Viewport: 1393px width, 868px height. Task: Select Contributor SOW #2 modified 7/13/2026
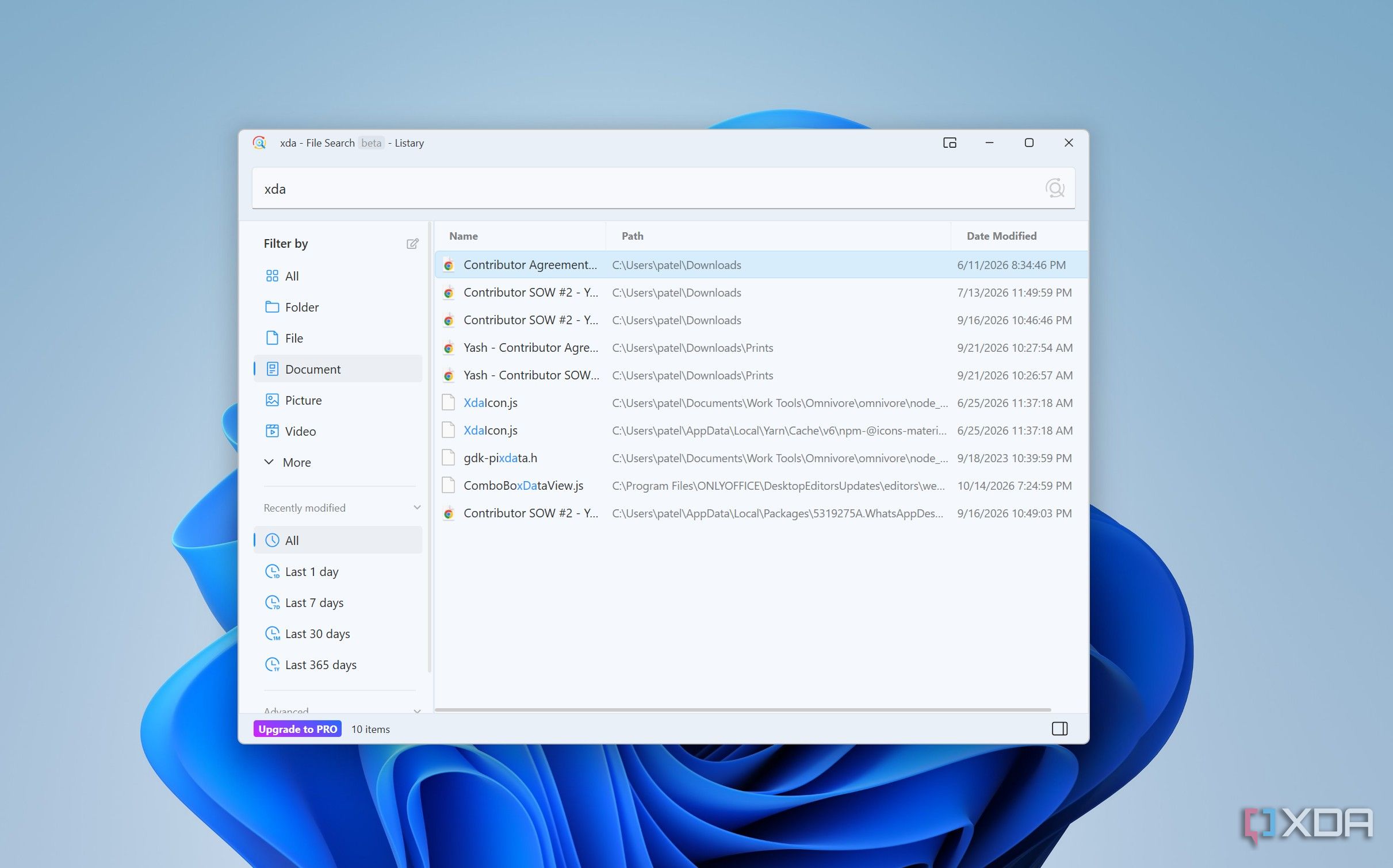click(761, 293)
